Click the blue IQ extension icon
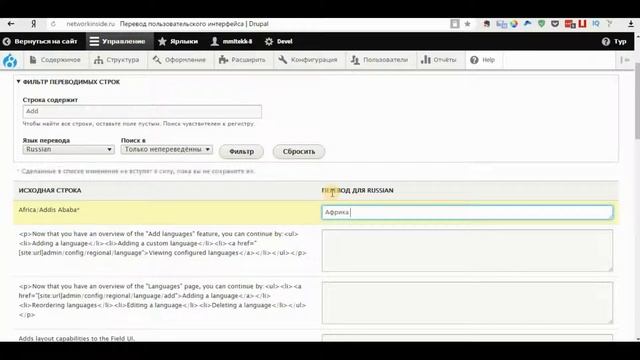640x360 pixels. 596,24
